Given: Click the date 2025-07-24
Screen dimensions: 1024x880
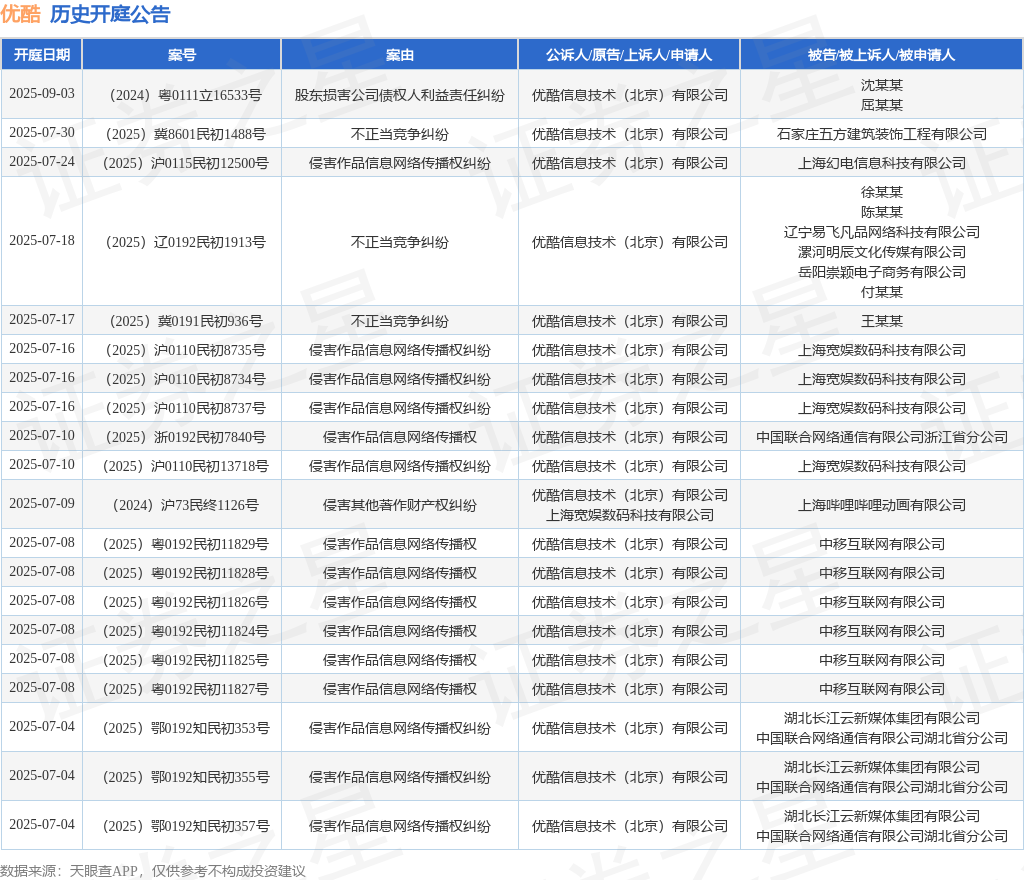Looking at the screenshot, I should (x=42, y=161).
